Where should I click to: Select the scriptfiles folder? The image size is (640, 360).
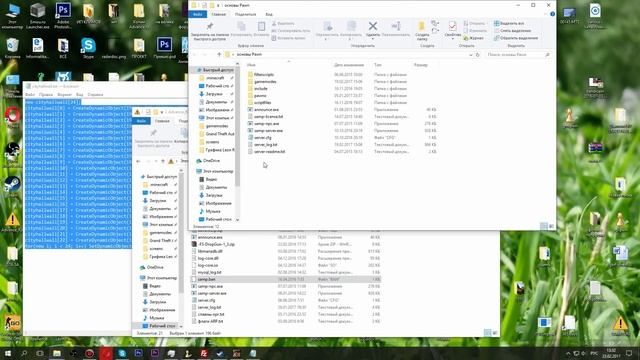coord(262,102)
